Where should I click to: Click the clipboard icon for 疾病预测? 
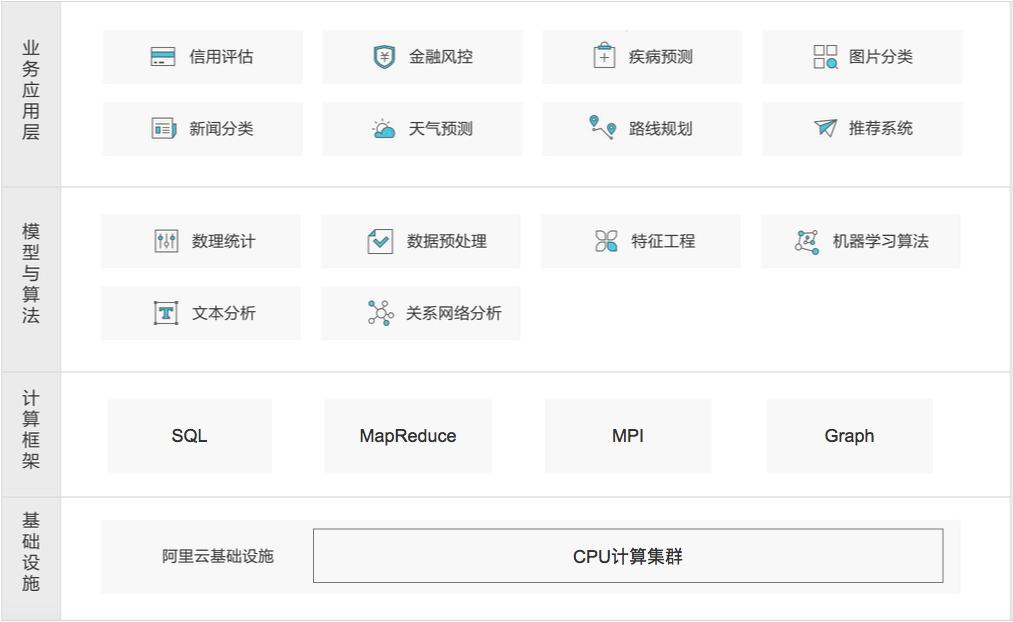(604, 57)
